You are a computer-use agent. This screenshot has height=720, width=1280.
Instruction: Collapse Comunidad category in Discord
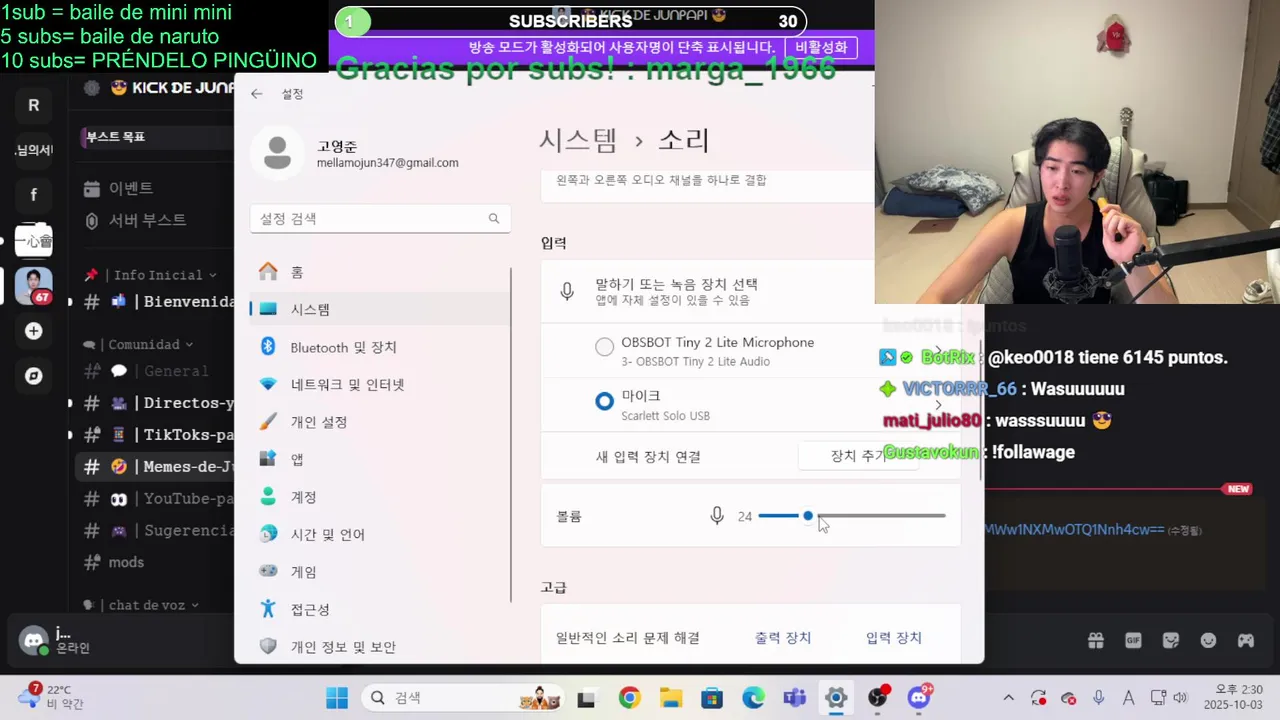(140, 344)
